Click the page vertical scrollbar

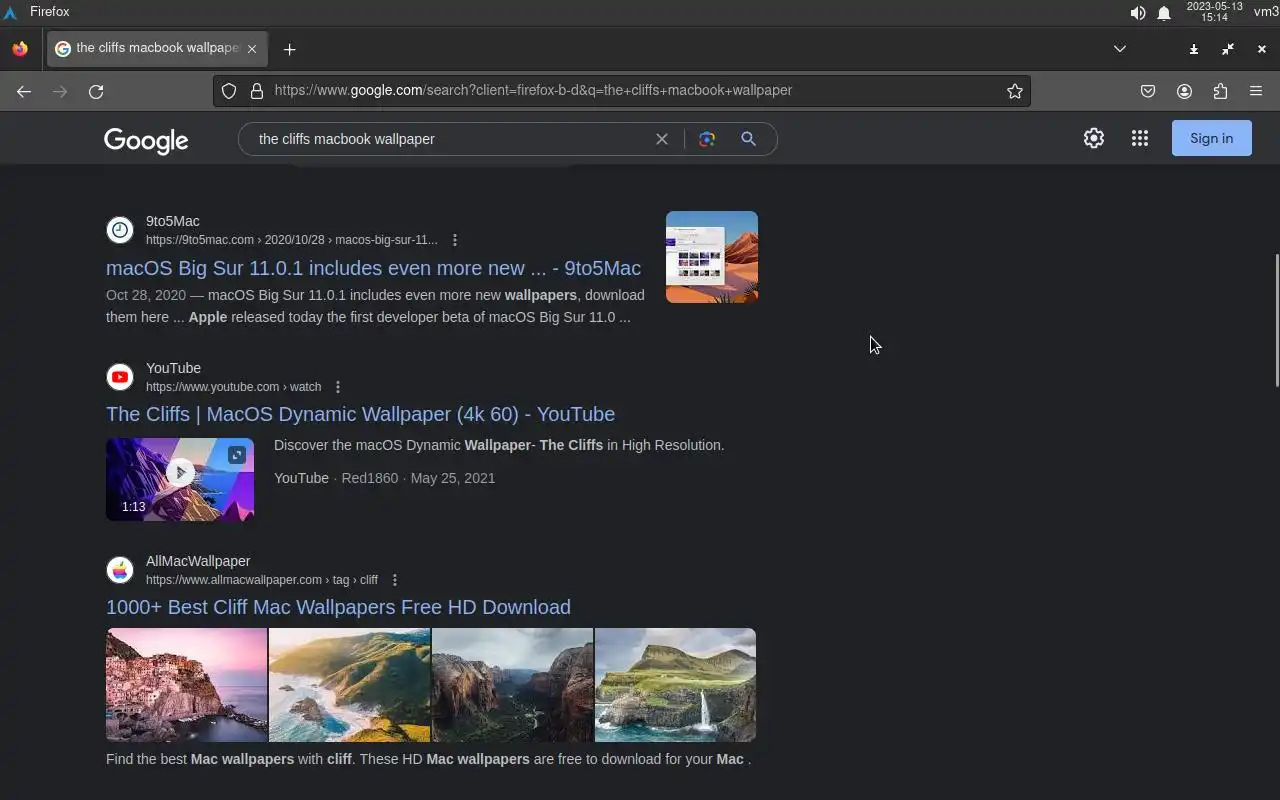coord(1275,320)
